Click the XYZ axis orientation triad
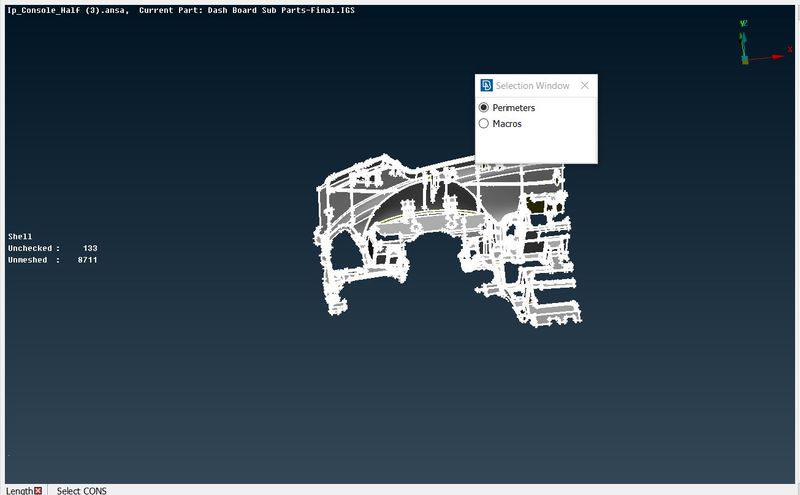 [765, 43]
